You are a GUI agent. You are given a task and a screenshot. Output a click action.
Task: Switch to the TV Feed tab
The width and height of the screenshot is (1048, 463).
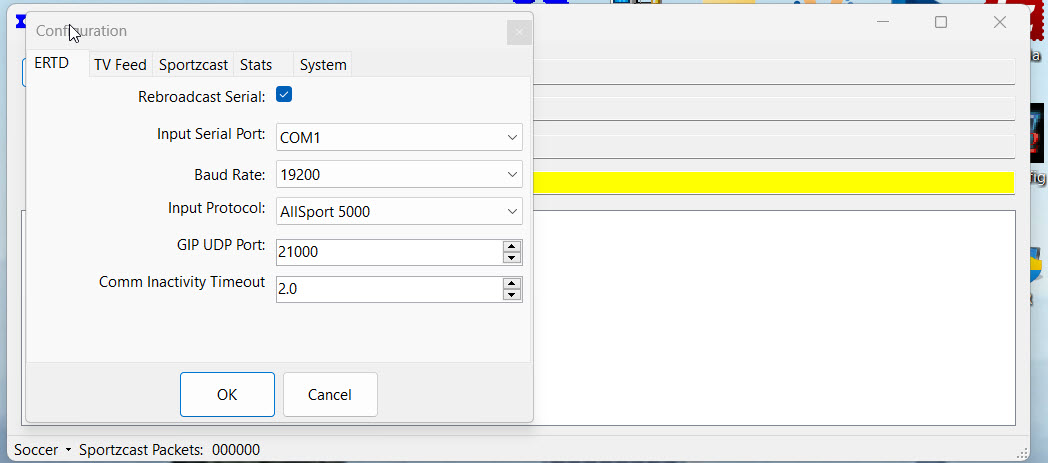point(120,65)
